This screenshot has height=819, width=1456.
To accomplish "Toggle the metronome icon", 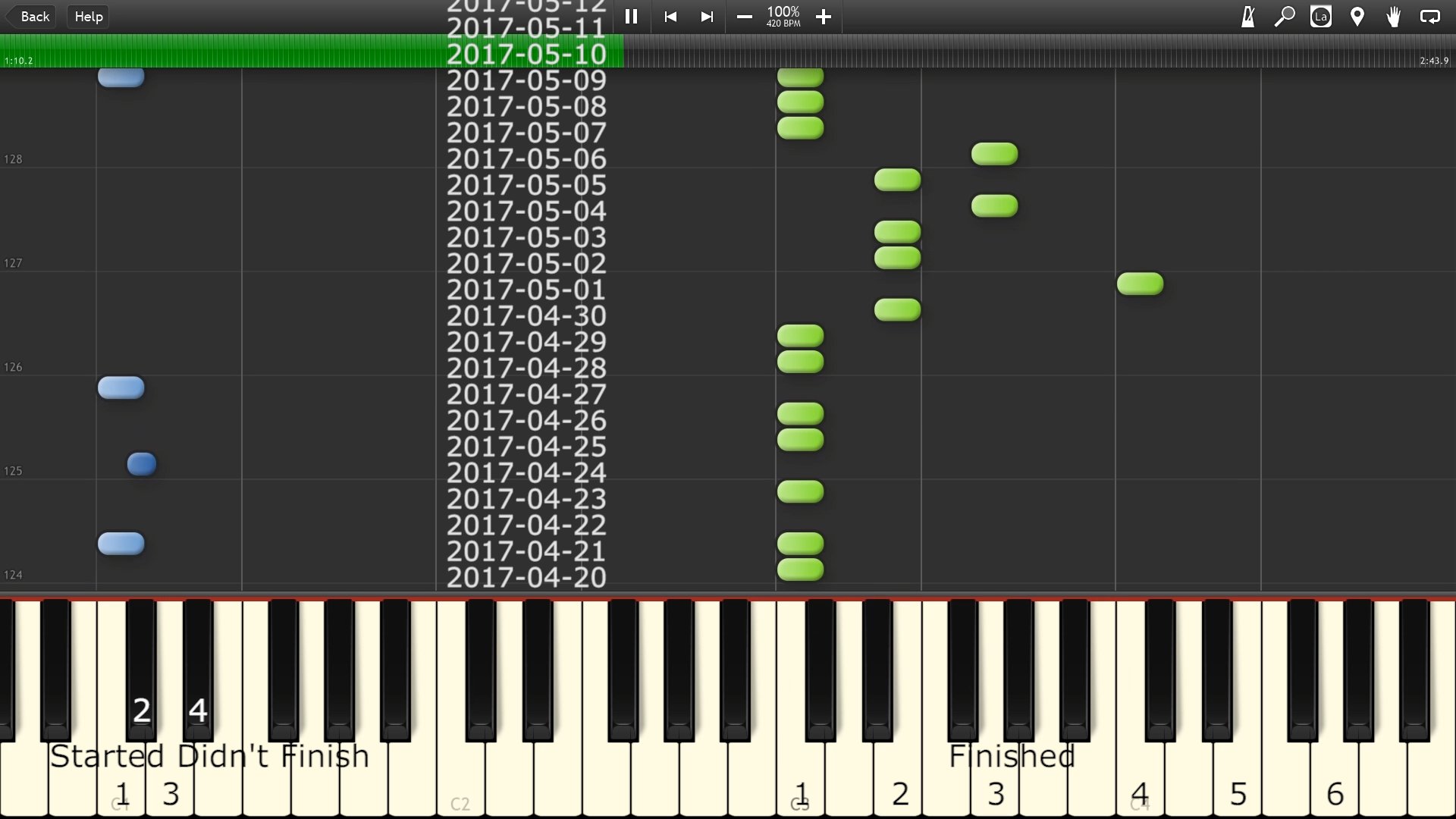I will pos(1247,17).
